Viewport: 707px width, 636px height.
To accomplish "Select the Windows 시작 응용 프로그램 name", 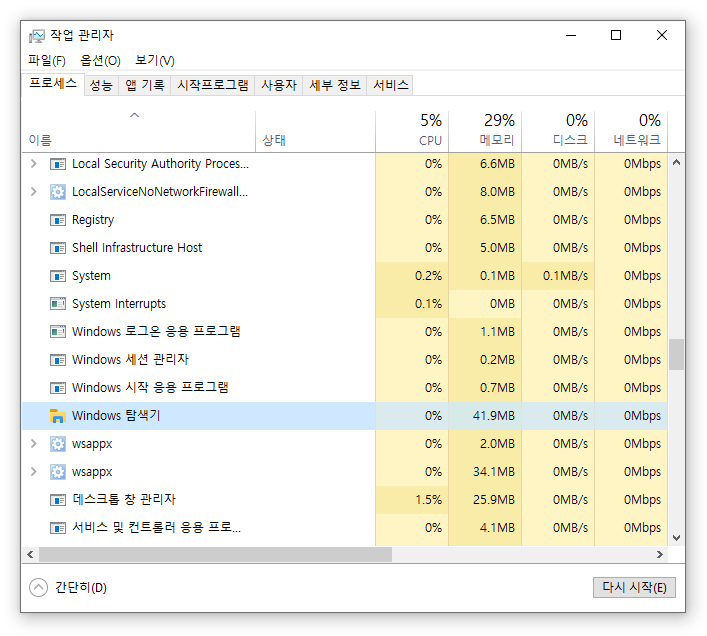I will click(x=150, y=388).
